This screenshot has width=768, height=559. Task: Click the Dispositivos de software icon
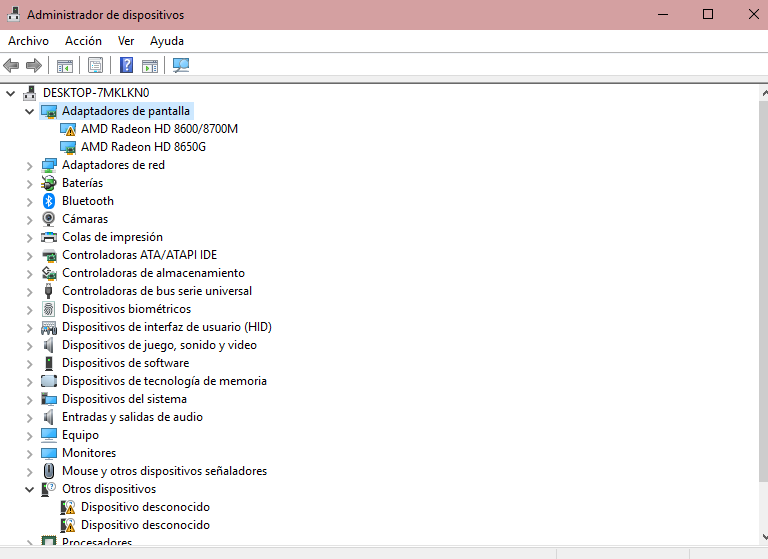point(49,363)
